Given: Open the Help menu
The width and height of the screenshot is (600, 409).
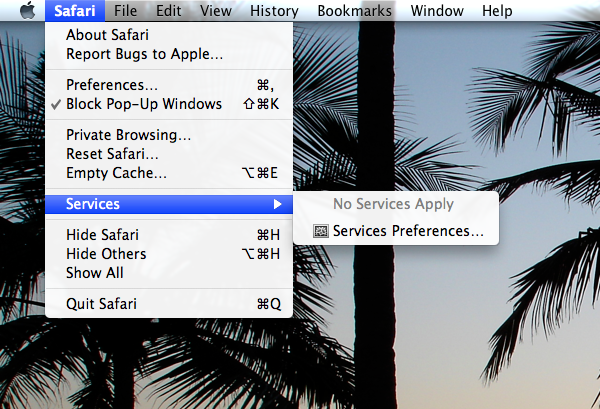Looking at the screenshot, I should [497, 10].
